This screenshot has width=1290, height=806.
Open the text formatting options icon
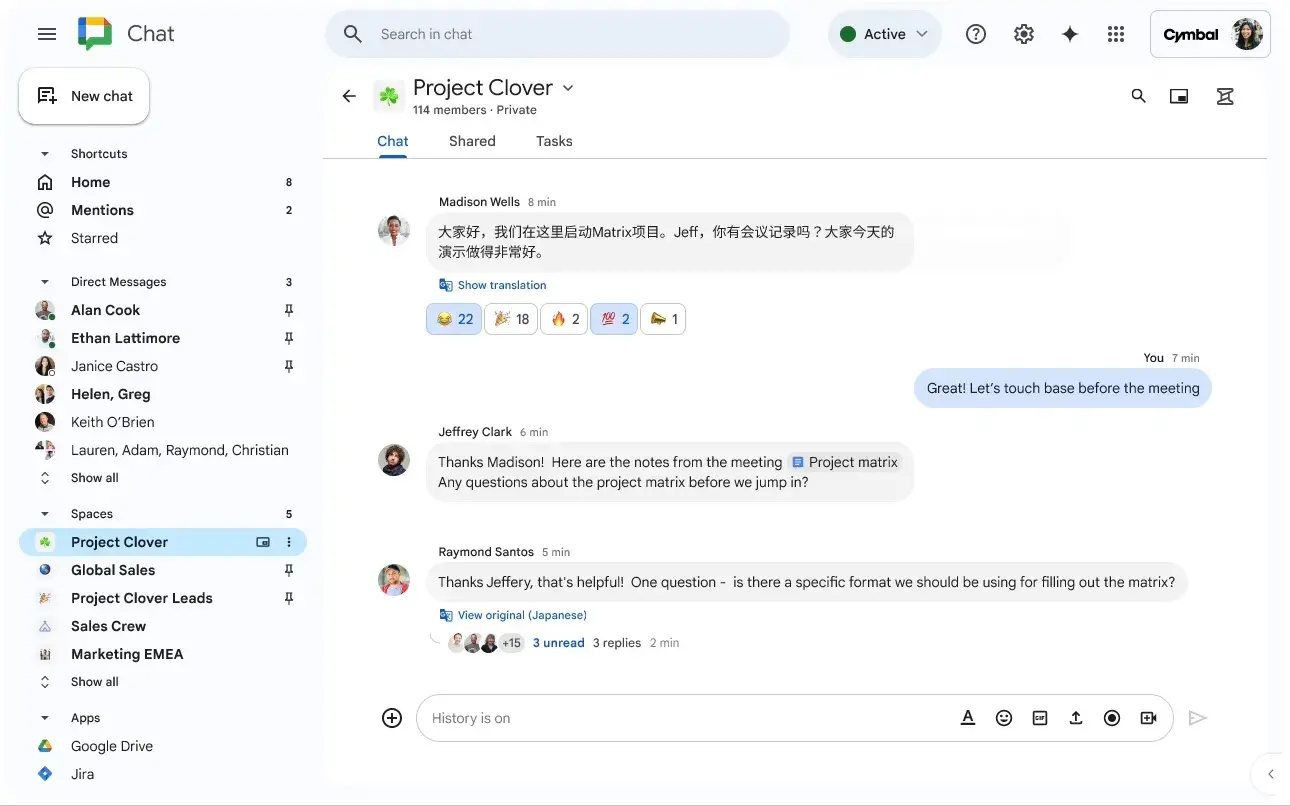(968, 718)
